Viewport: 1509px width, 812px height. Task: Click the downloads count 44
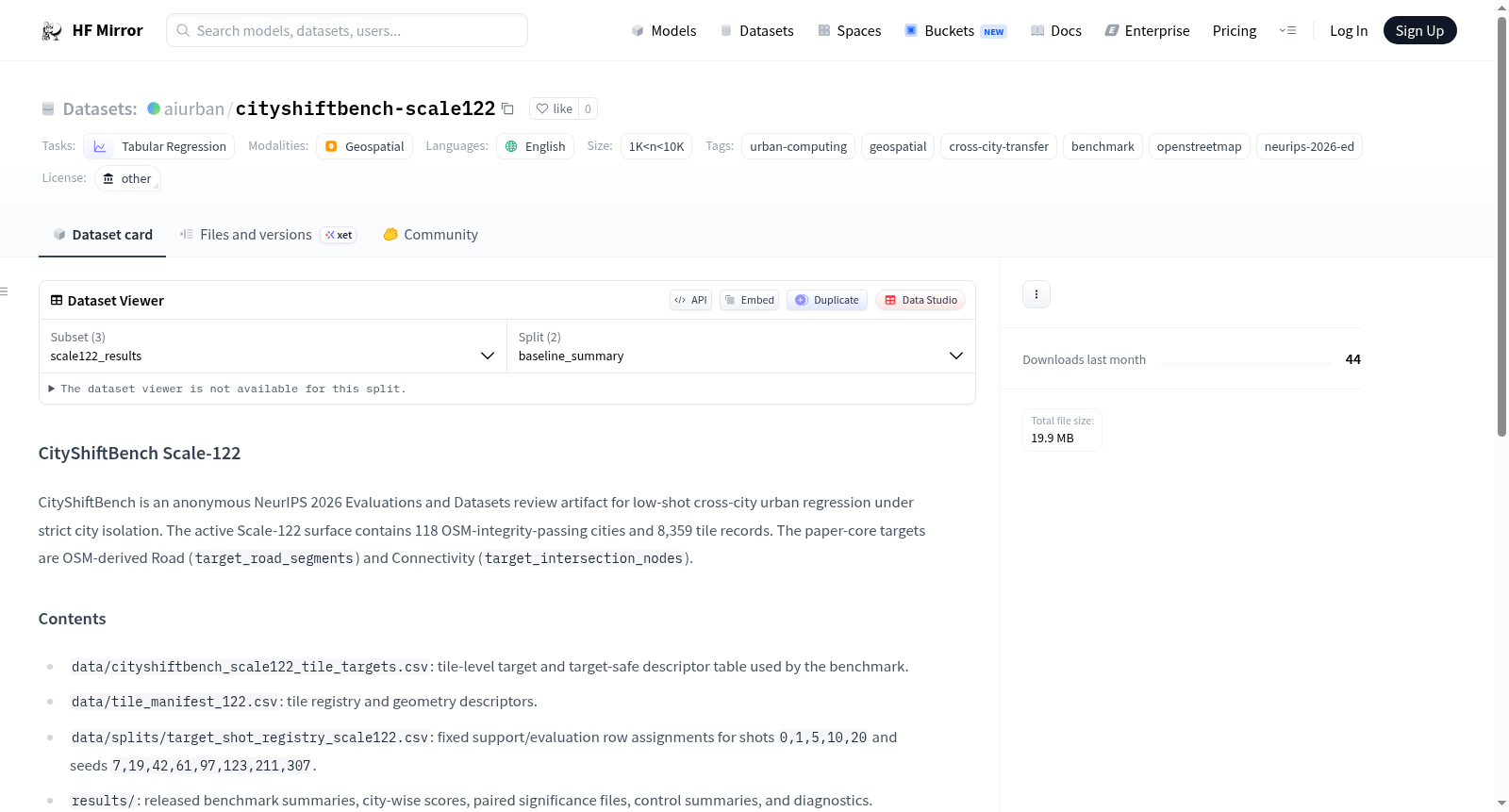pos(1352,359)
